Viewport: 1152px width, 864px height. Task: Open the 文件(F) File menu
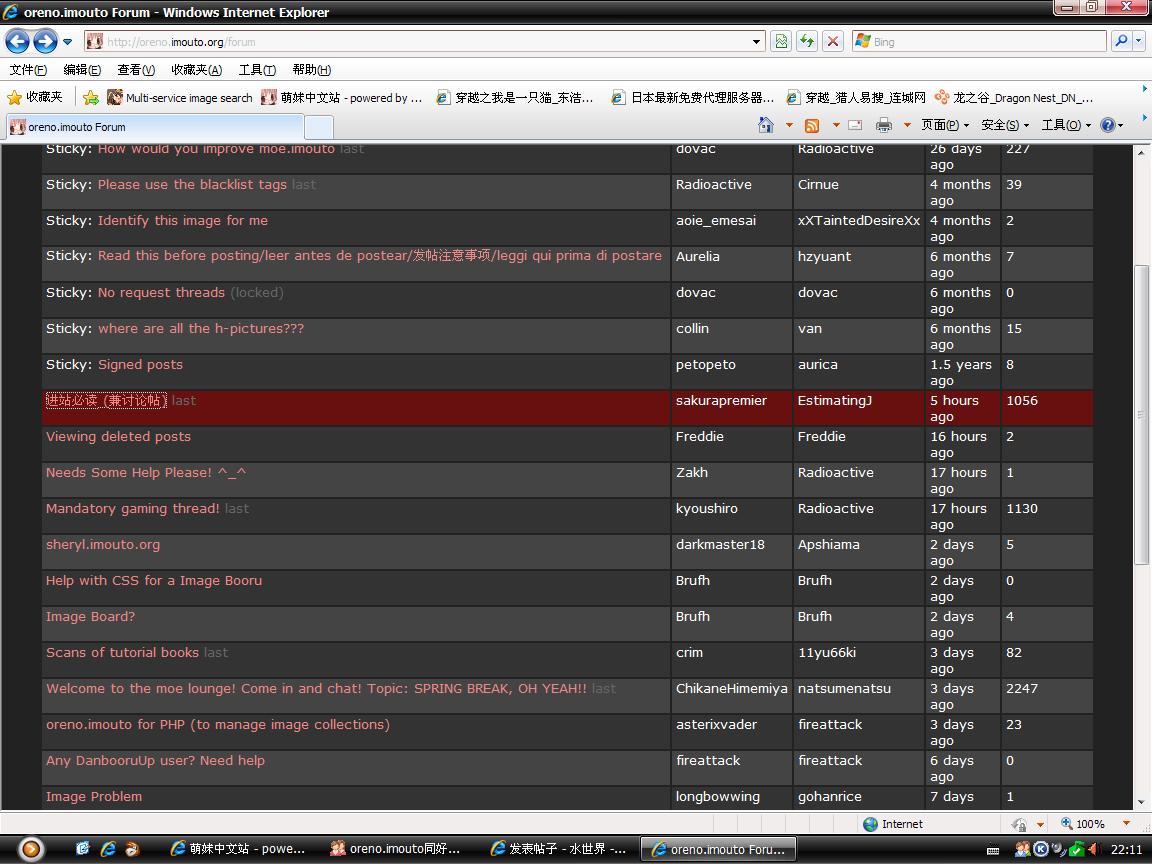tap(28, 70)
